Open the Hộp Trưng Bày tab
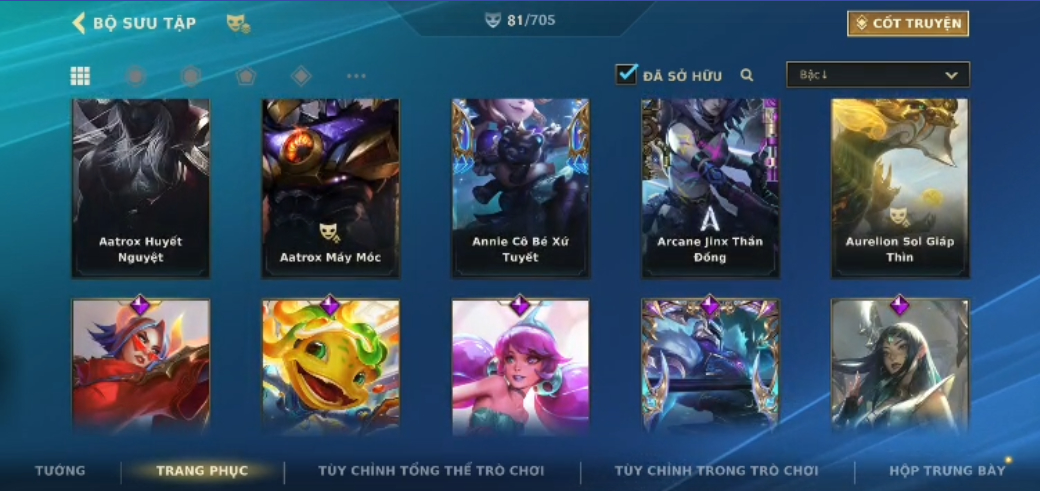 (x=947, y=471)
